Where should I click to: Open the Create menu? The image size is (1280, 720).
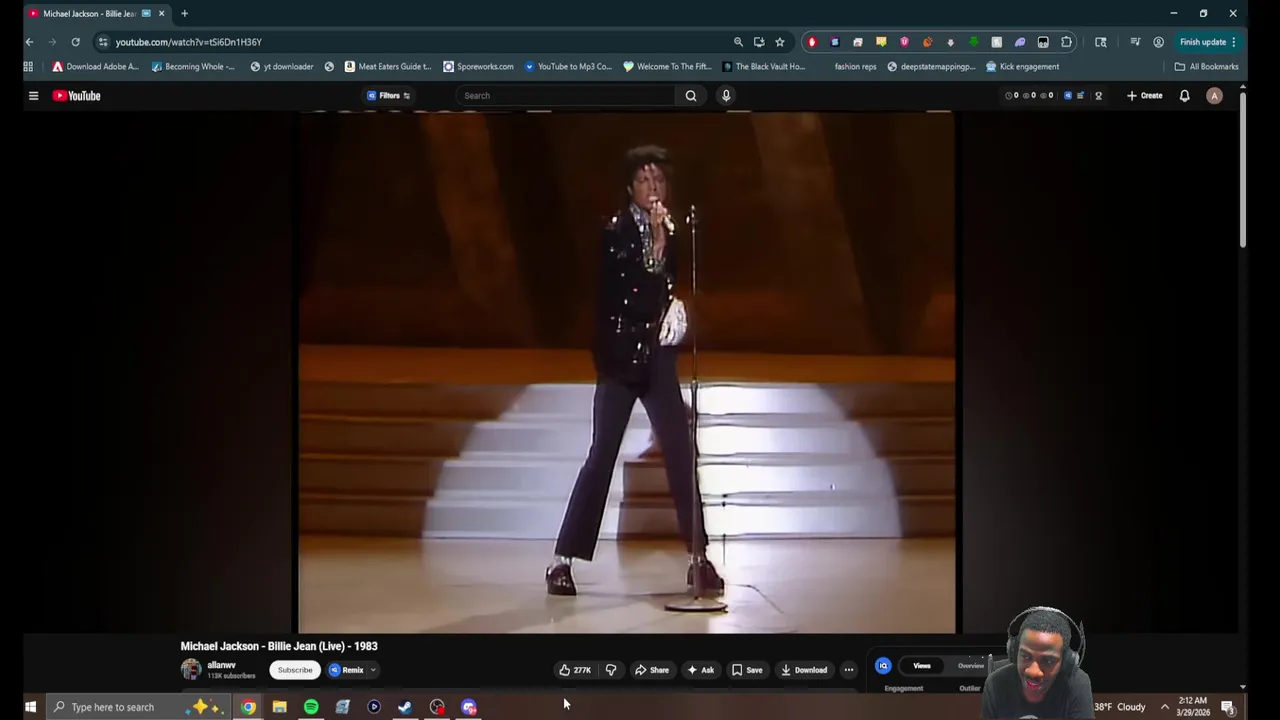click(1145, 96)
